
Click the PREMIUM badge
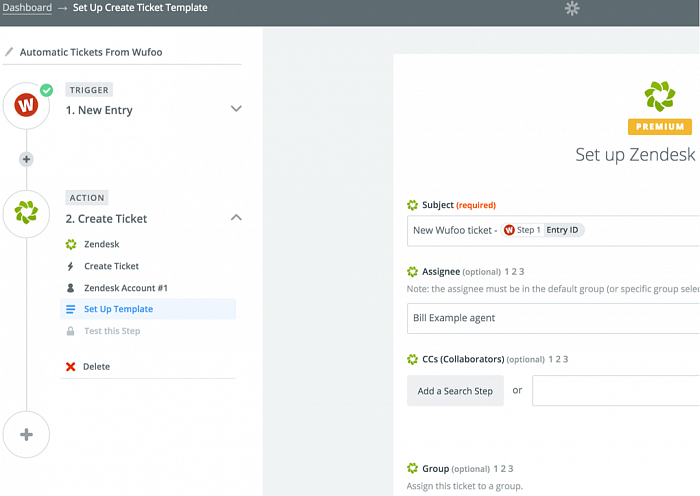pyautogui.click(x=660, y=127)
